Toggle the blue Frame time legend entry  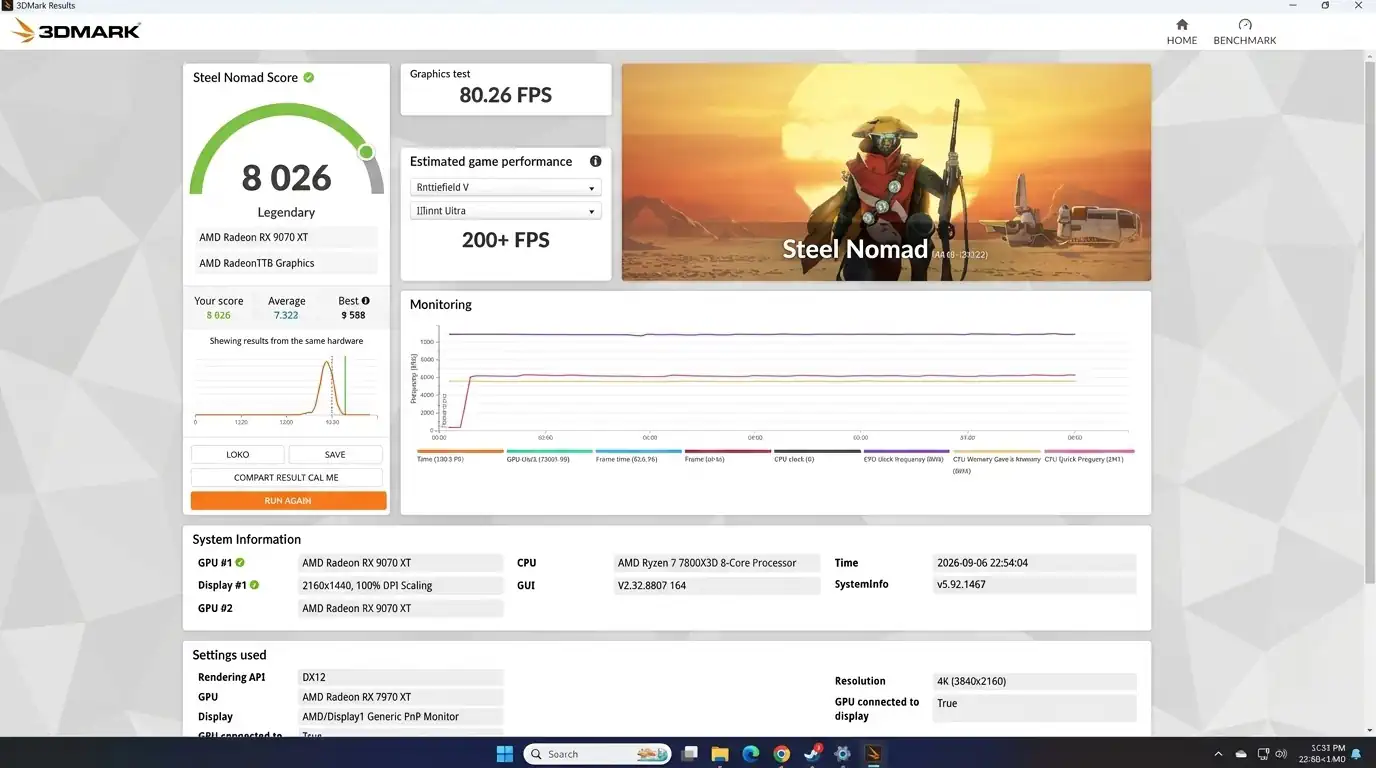click(x=638, y=455)
